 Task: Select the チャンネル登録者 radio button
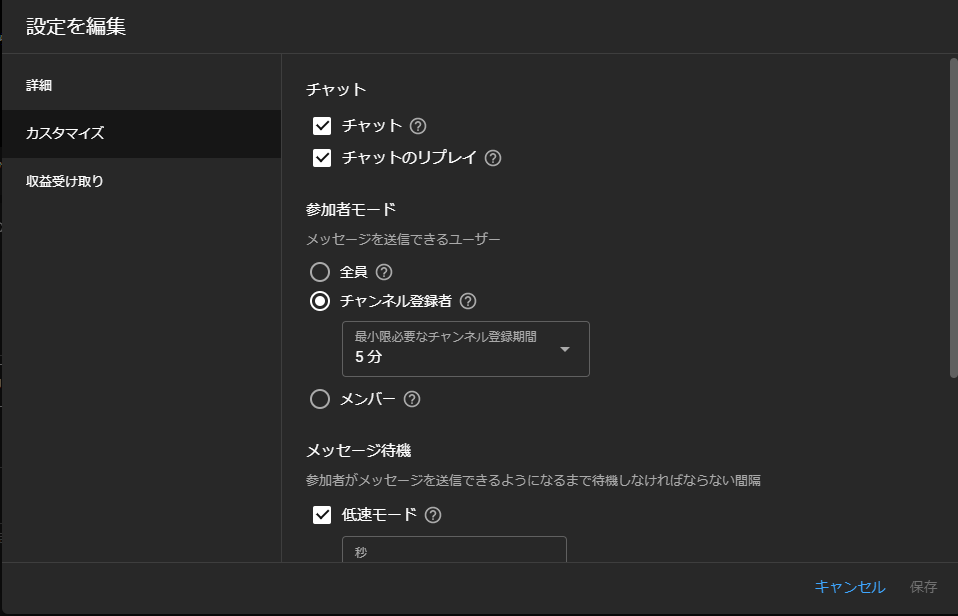(320, 301)
